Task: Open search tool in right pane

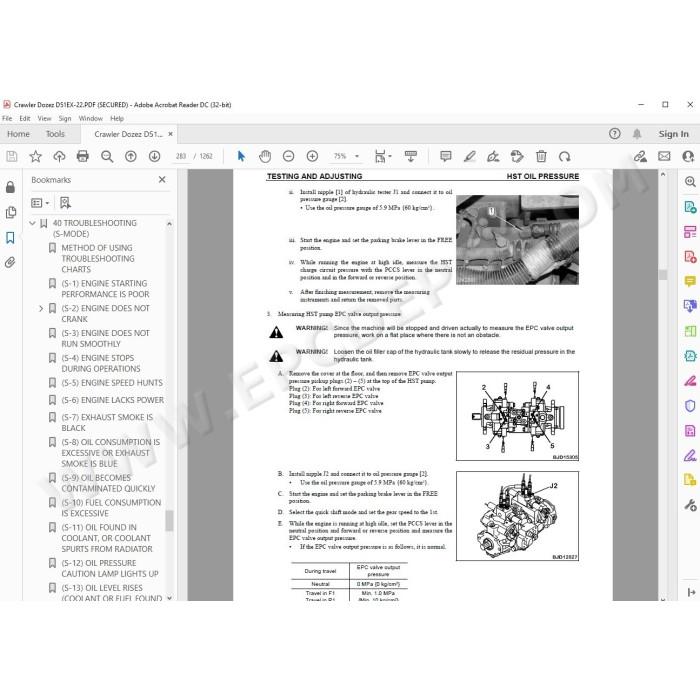Action: point(690,181)
